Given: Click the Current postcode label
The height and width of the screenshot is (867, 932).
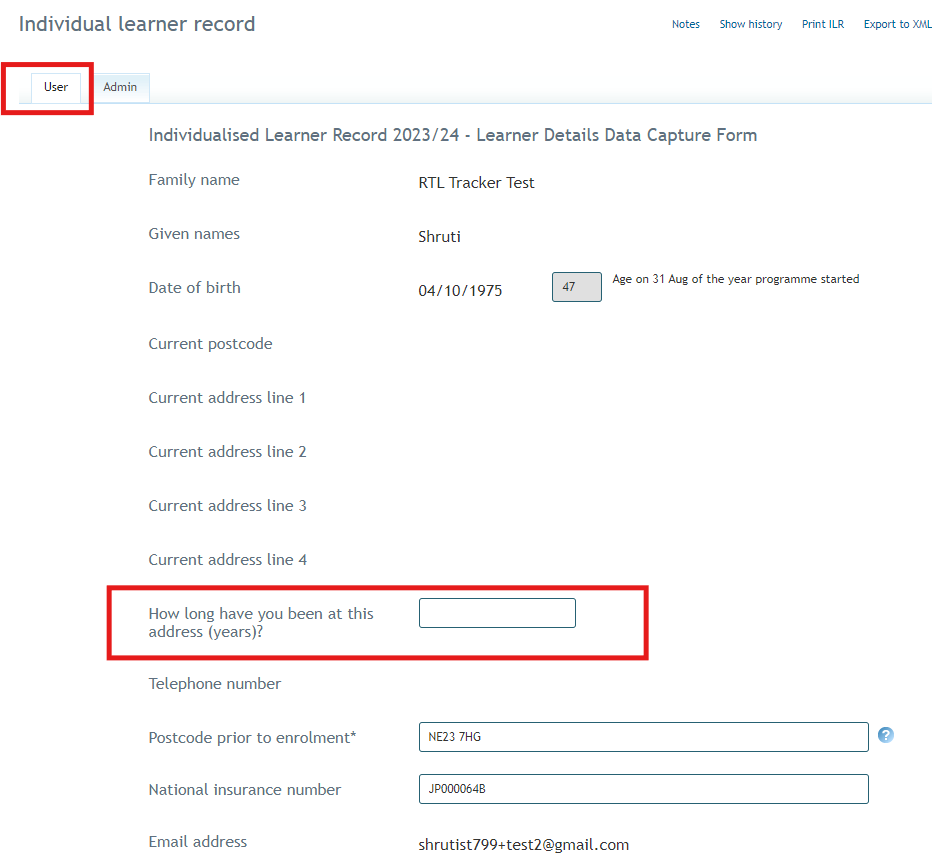Looking at the screenshot, I should pos(210,343).
